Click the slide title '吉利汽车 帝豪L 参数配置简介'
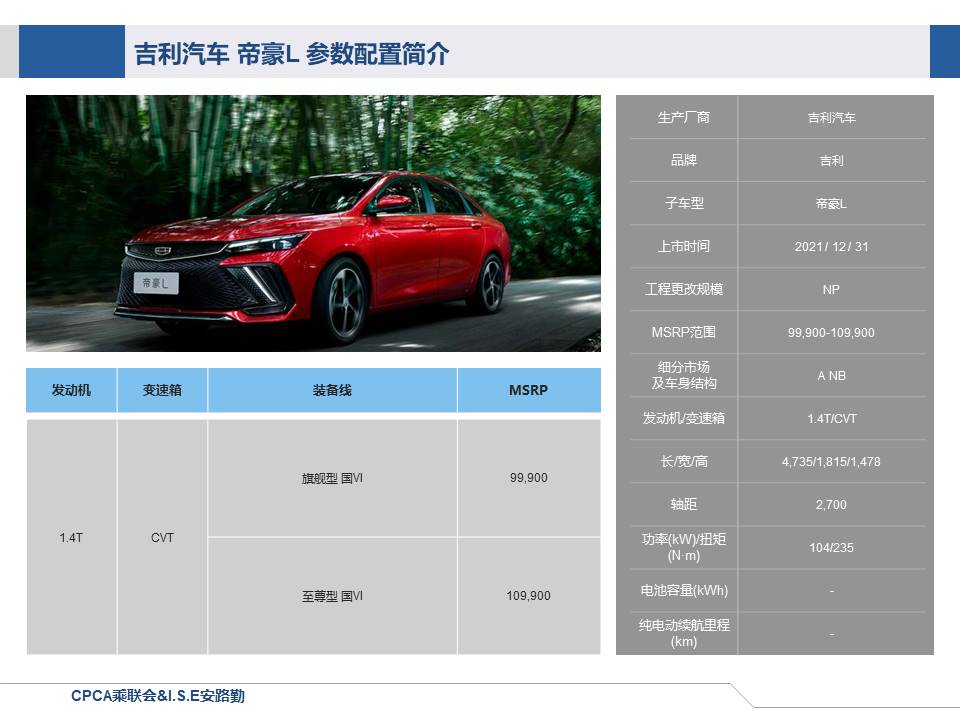The image size is (960, 720). click(x=291, y=54)
